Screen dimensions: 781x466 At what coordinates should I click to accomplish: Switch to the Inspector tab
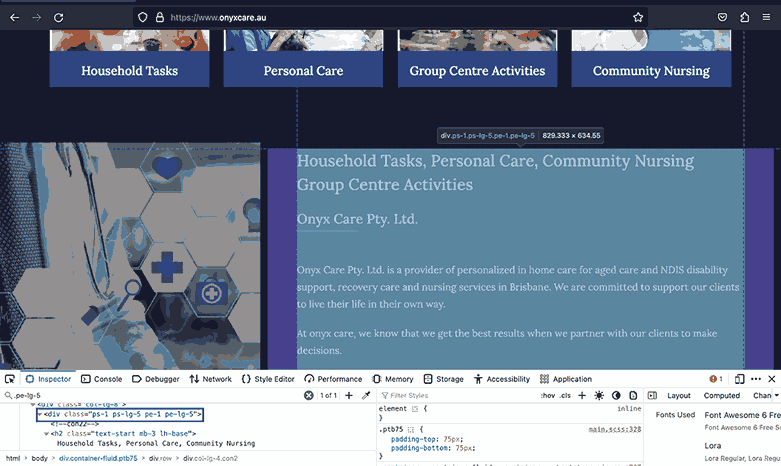48,379
